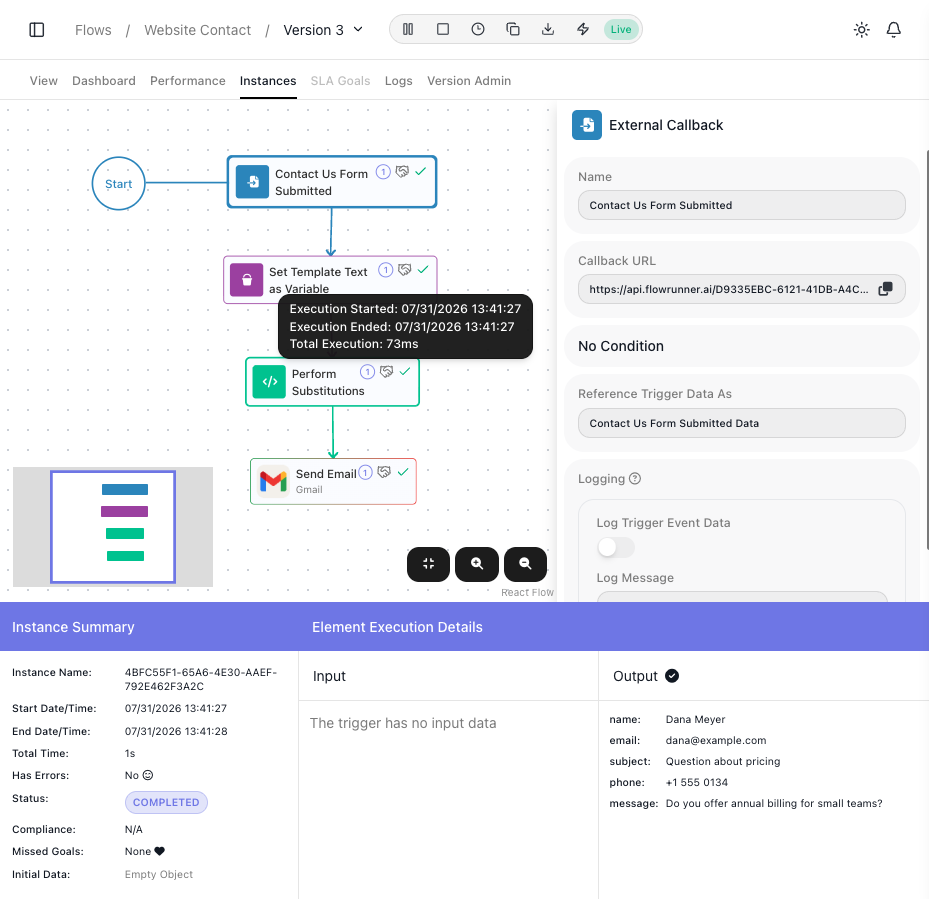
Task: Click Empty Object initial data value
Action: coord(159,874)
